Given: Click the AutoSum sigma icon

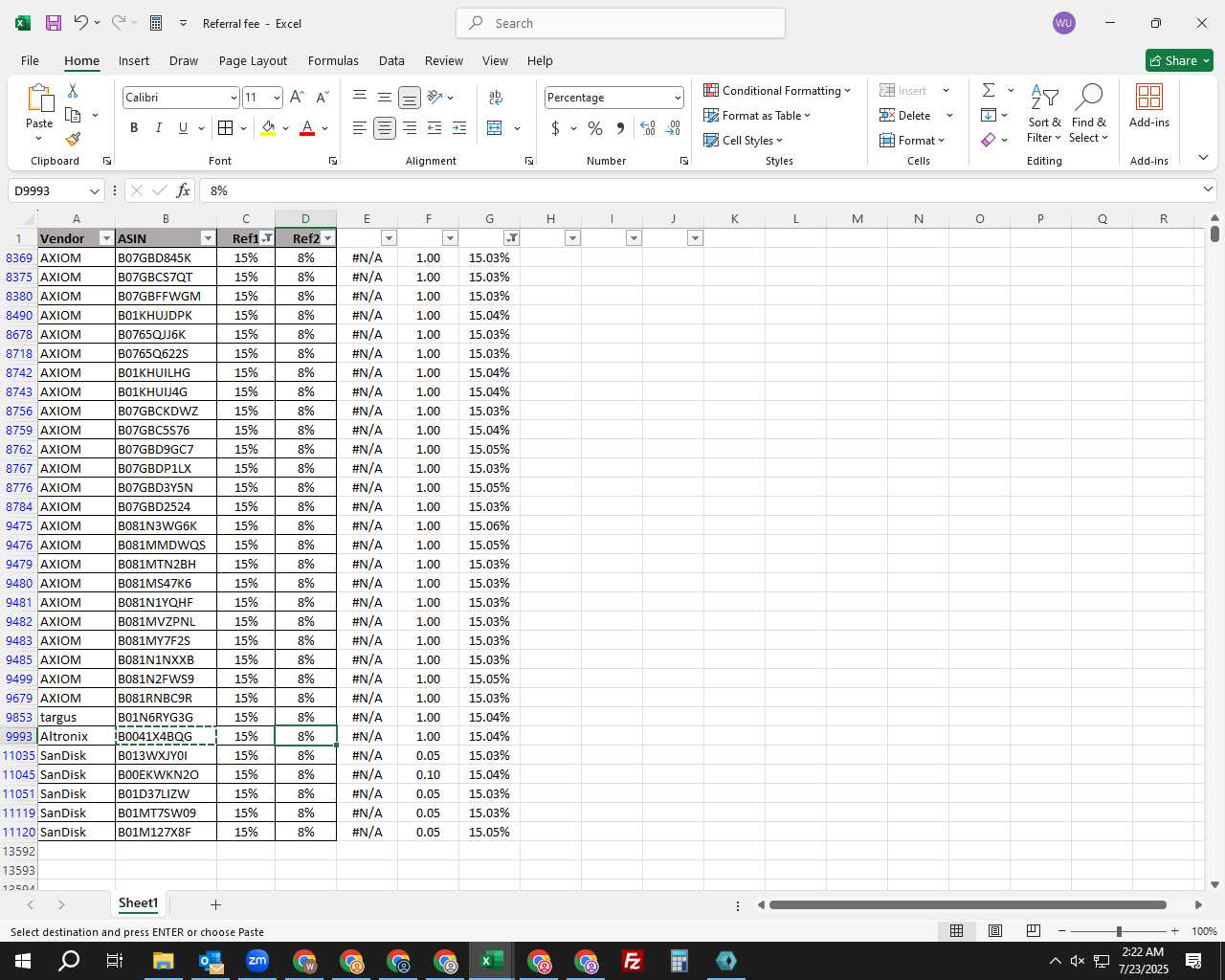Looking at the screenshot, I should pyautogui.click(x=989, y=90).
